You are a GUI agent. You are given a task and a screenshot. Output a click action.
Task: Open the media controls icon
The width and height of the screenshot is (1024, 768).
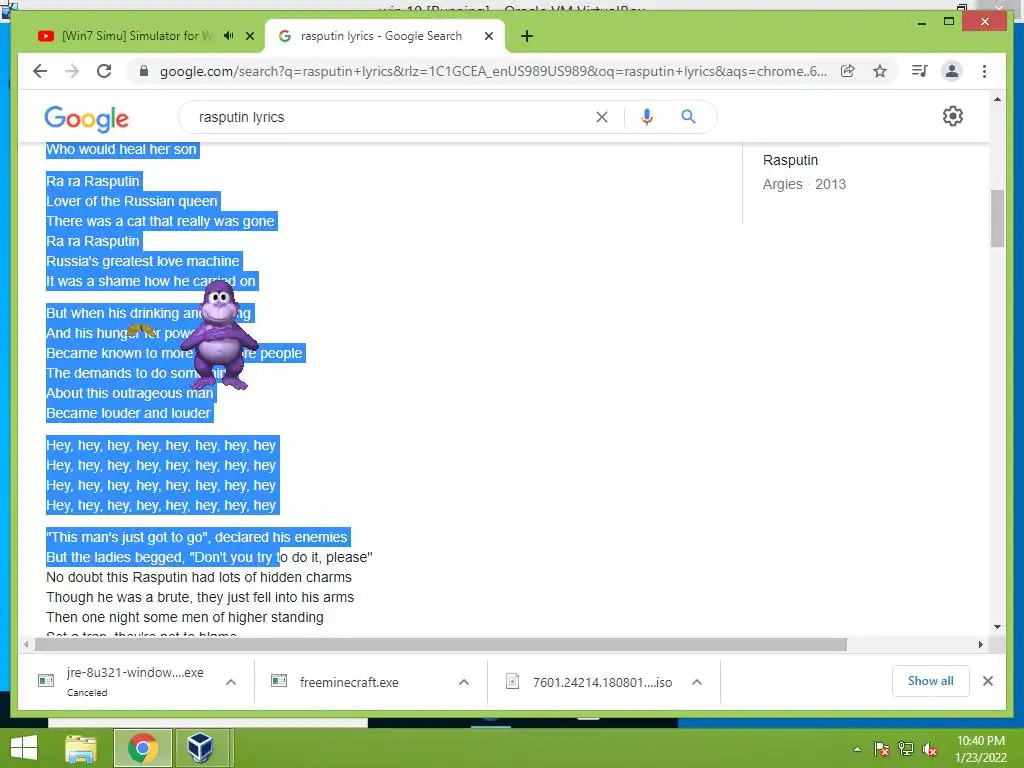(x=920, y=71)
